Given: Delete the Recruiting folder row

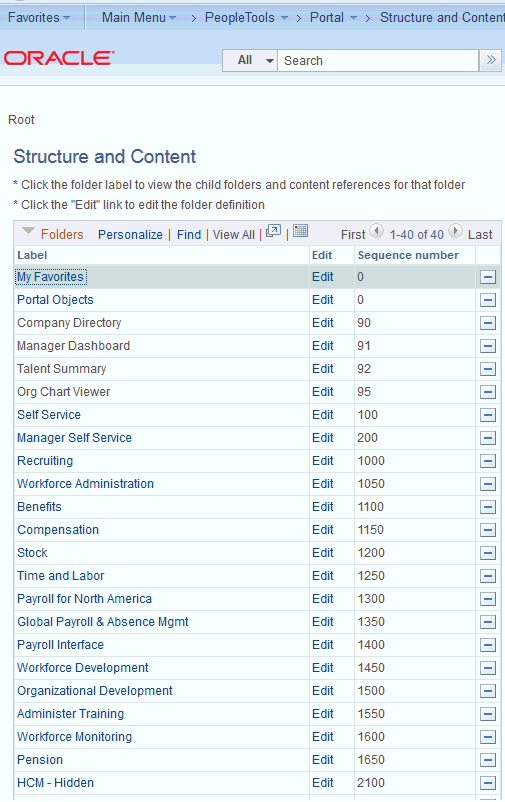Looking at the screenshot, I should 488,461.
